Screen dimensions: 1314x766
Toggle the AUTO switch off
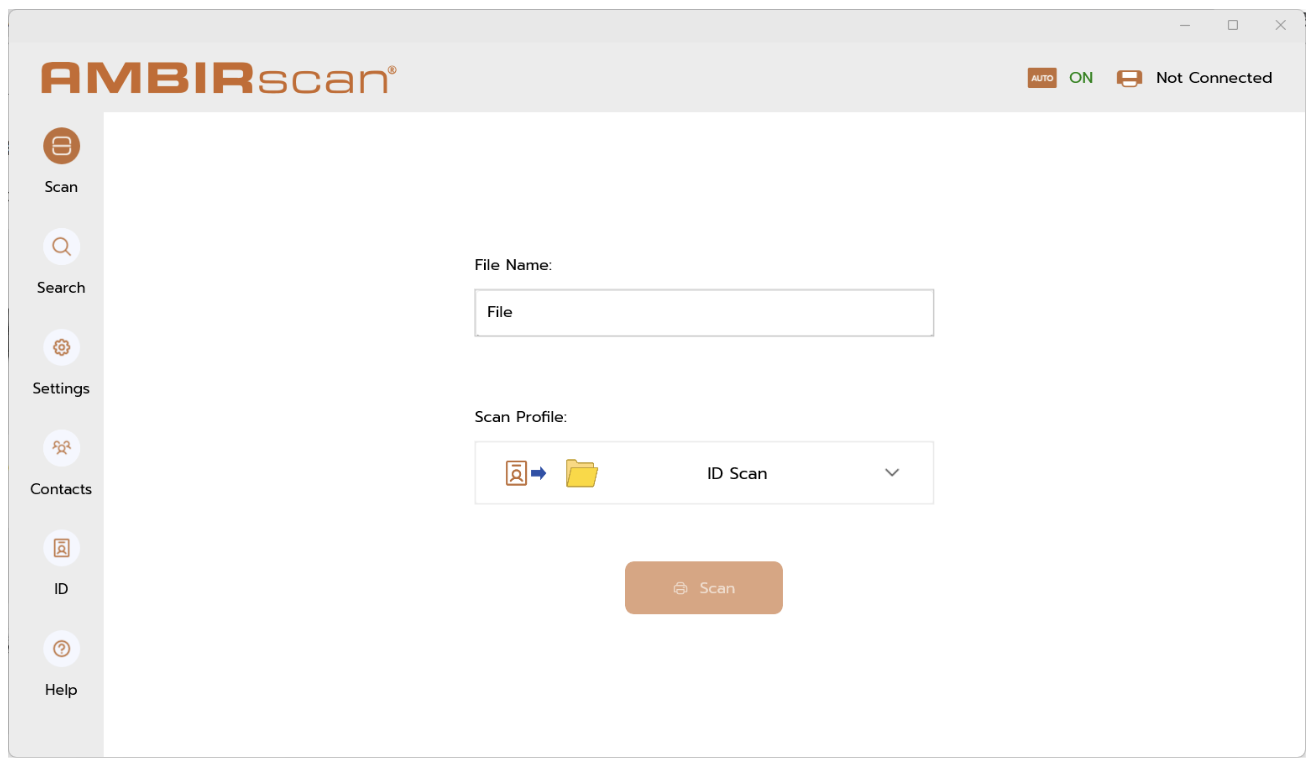(x=1041, y=77)
